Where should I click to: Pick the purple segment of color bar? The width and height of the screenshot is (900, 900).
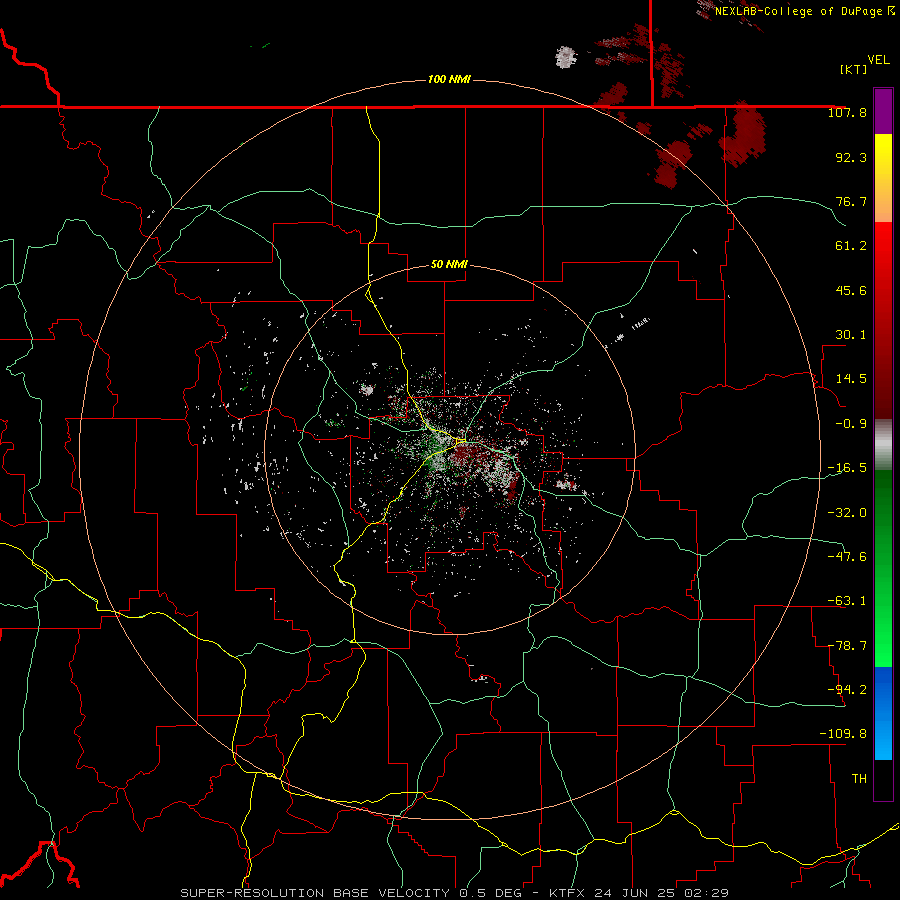click(883, 111)
